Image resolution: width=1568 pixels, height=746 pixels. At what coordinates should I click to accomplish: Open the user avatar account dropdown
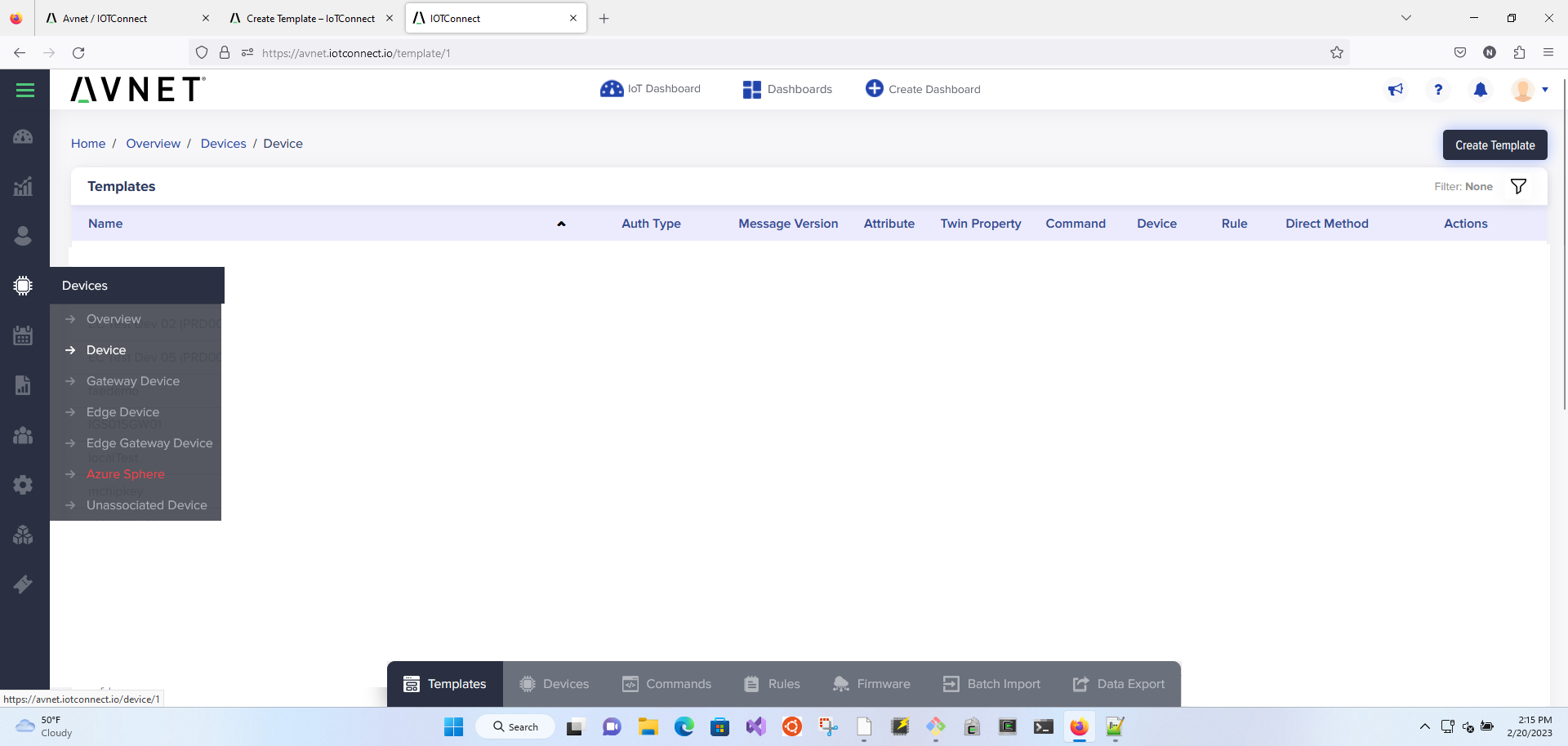click(x=1530, y=90)
